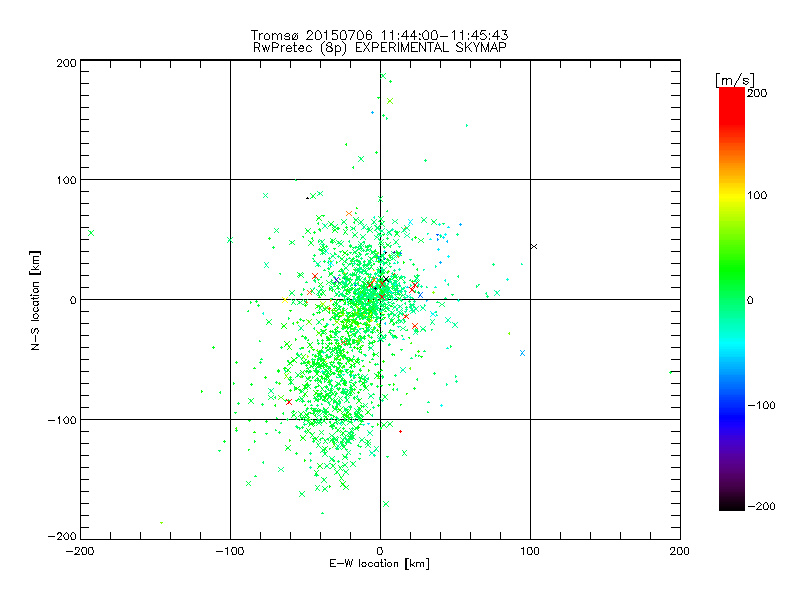This screenshot has height=600, width=800.
Task: Click the 'E-W location [km]' axis label
Action: [380, 563]
